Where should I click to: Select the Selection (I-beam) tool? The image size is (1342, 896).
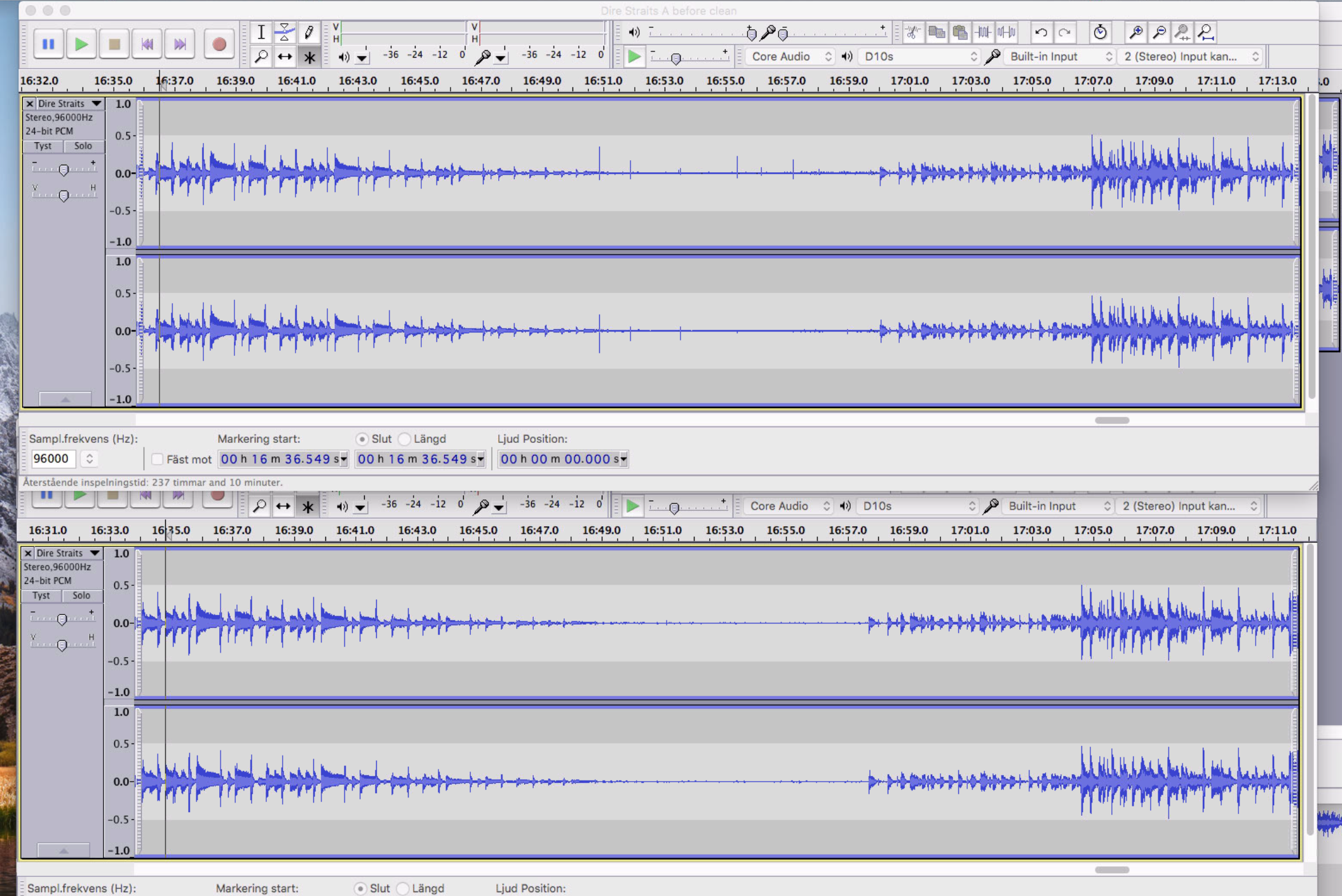tap(261, 32)
